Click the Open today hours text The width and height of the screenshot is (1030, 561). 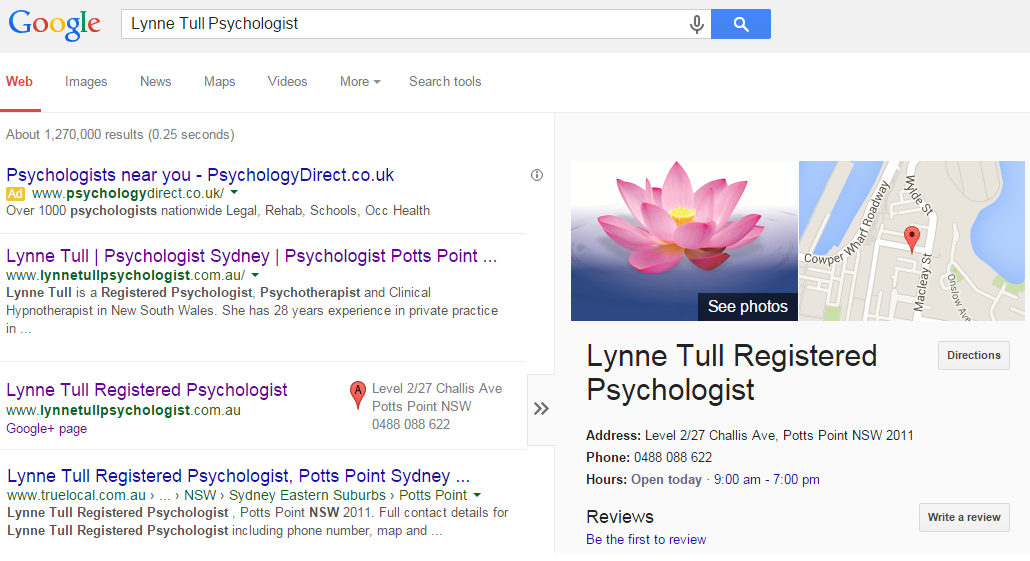coord(666,480)
